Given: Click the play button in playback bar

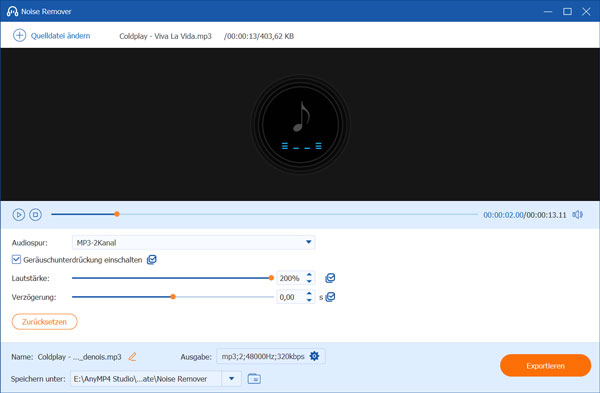Looking at the screenshot, I should click(19, 215).
